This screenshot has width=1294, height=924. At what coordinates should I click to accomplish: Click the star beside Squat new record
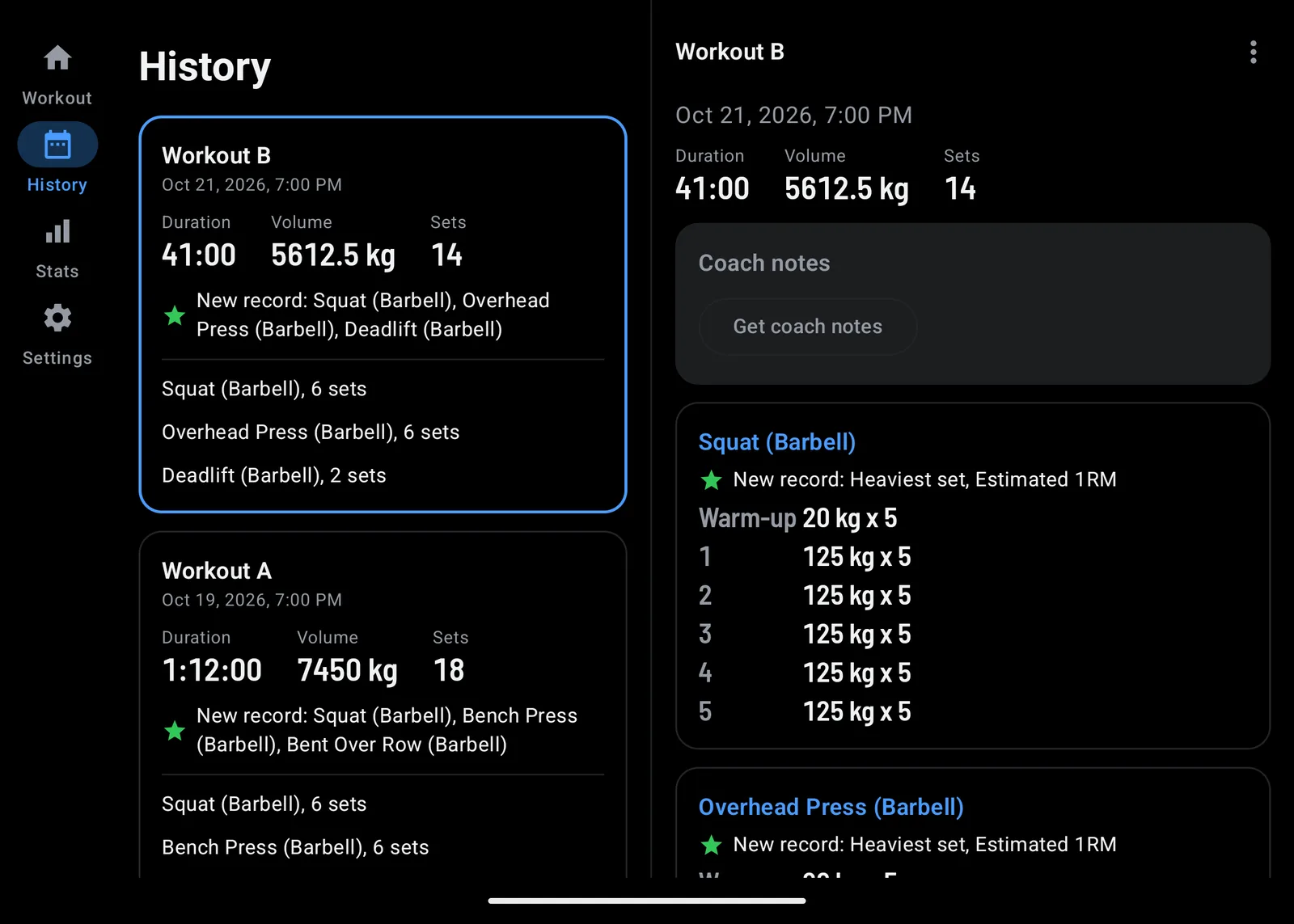711,480
